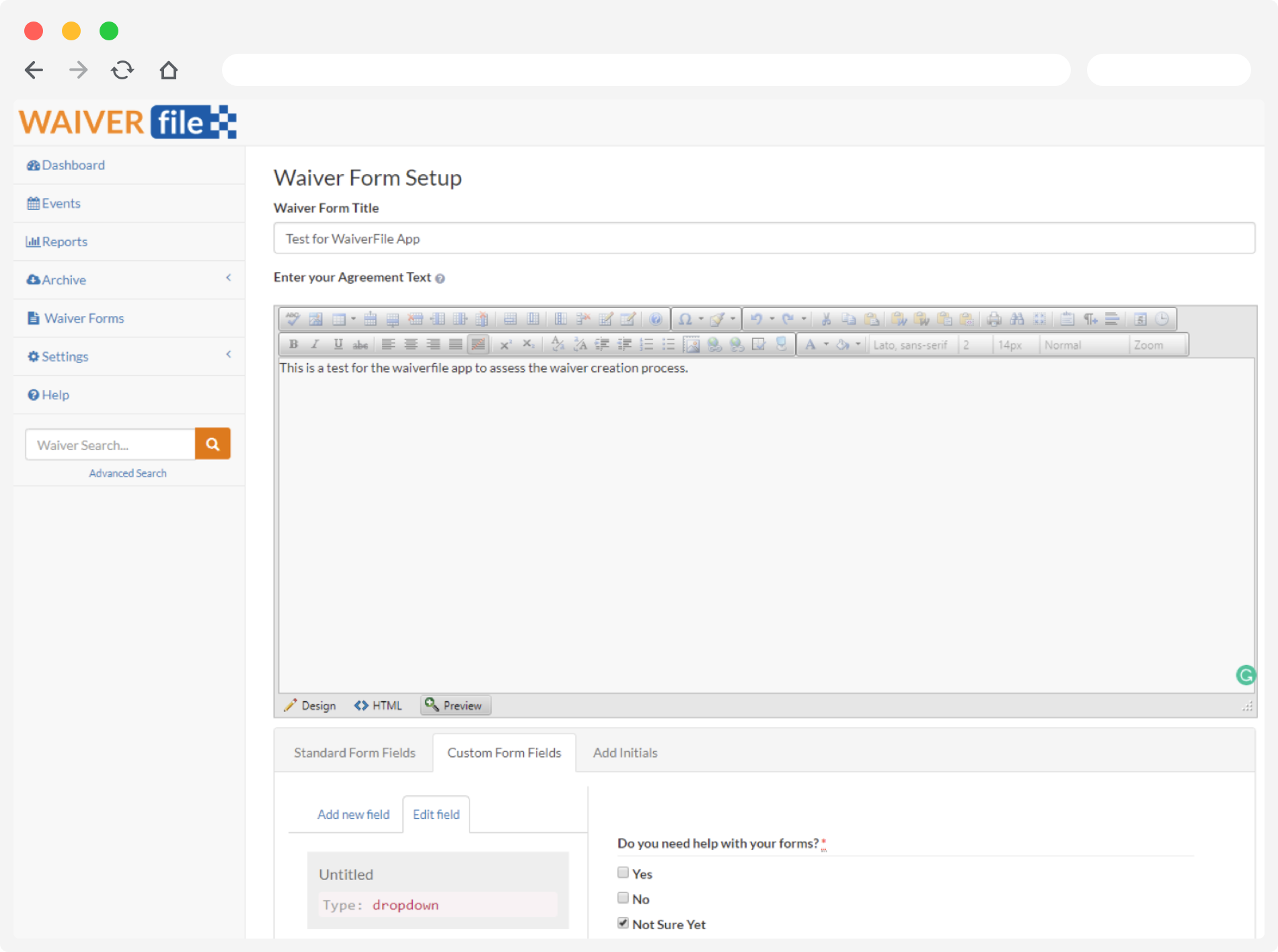Toggle bold formatting in the editor toolbar
Viewport: 1278px width, 952px height.
point(293,344)
